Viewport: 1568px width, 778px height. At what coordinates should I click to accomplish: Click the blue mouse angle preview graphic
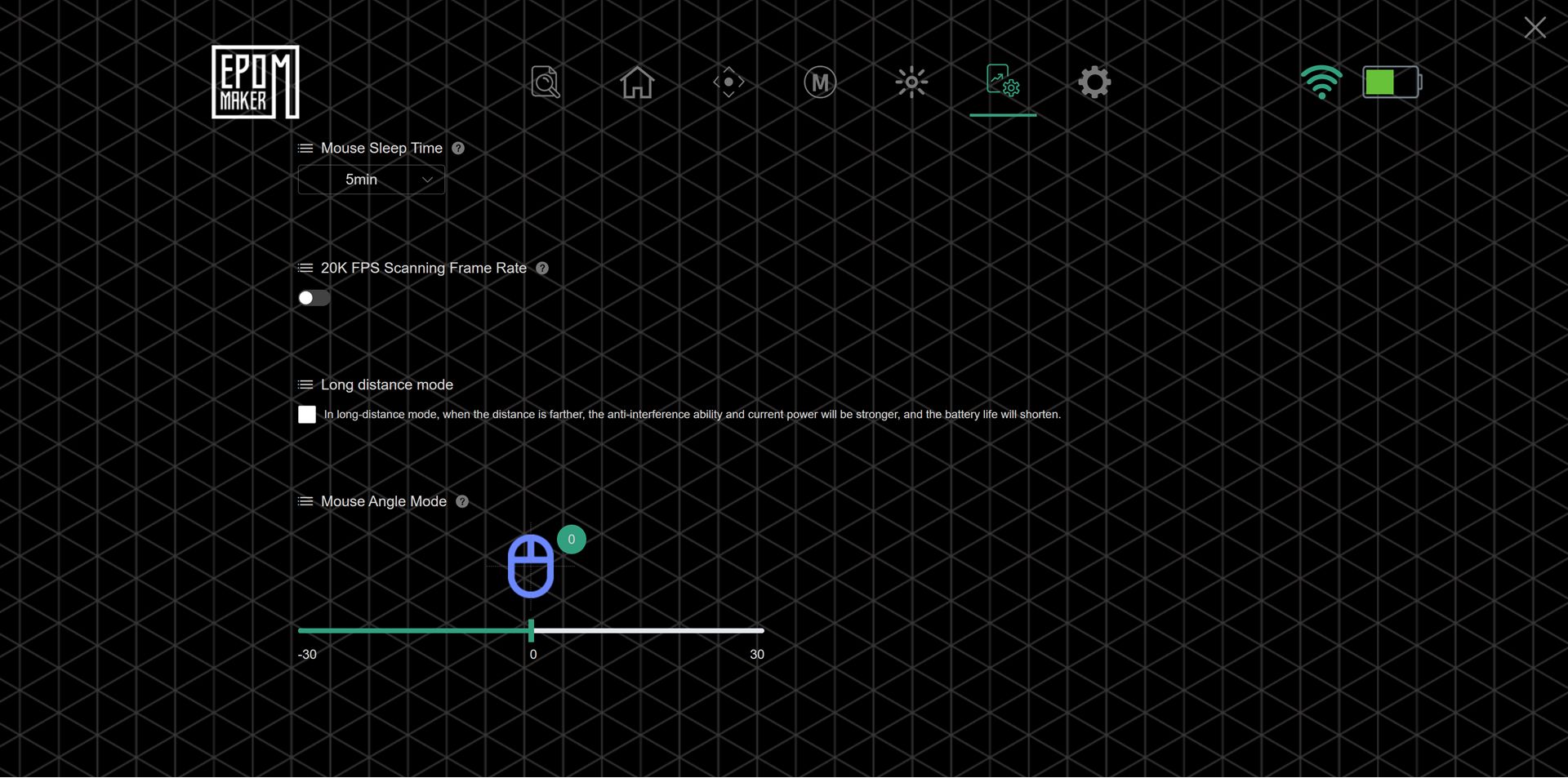531,566
